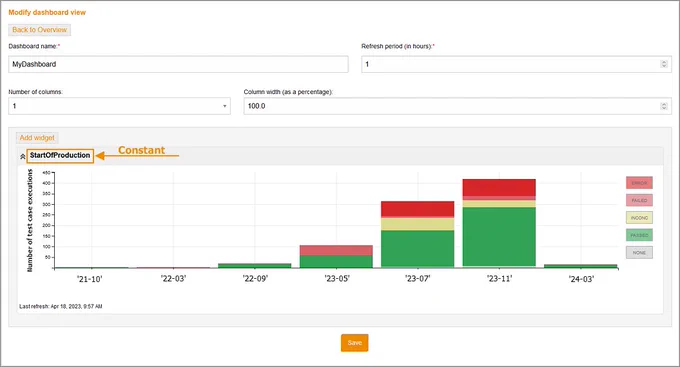The height and width of the screenshot is (367, 680).
Task: Click the small '24-03' bar
Action: tap(581, 266)
